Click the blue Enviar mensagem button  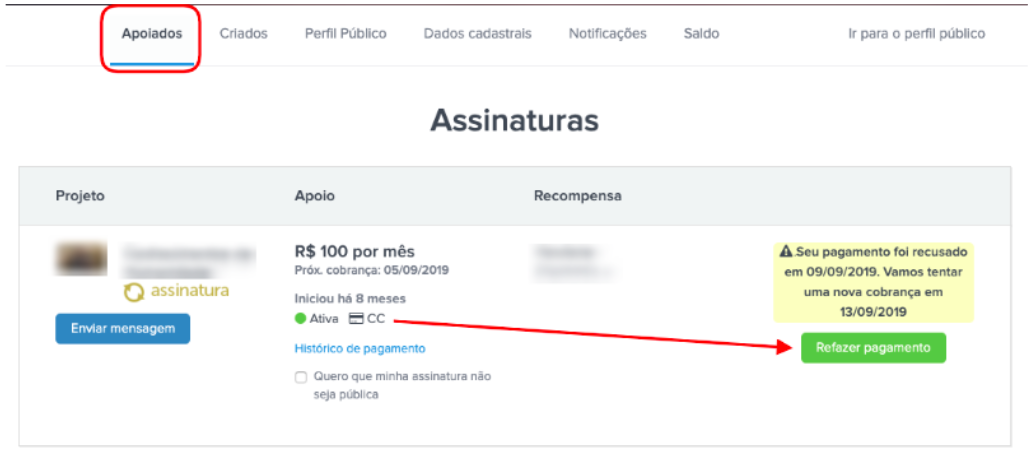(123, 328)
